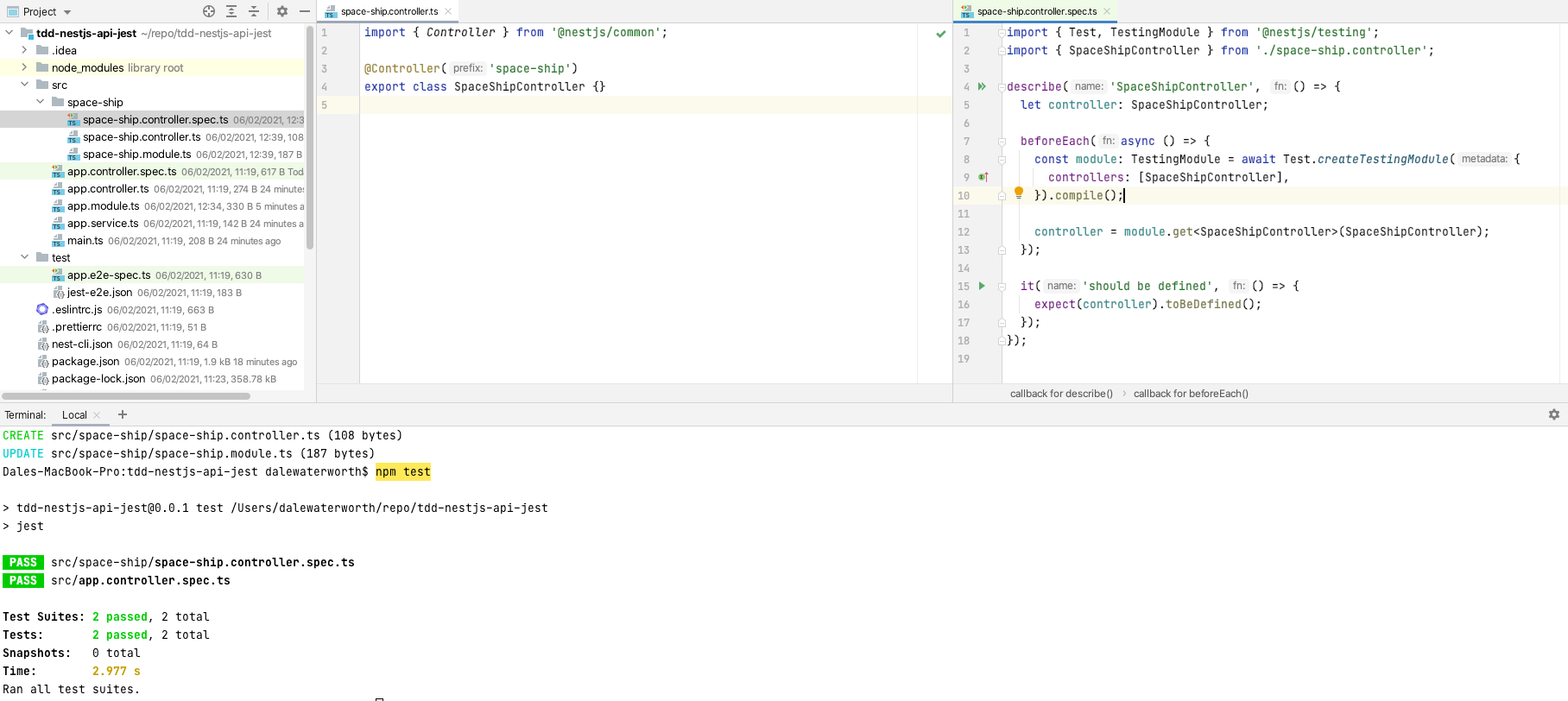Collapse the test folder in tree

click(x=24, y=257)
